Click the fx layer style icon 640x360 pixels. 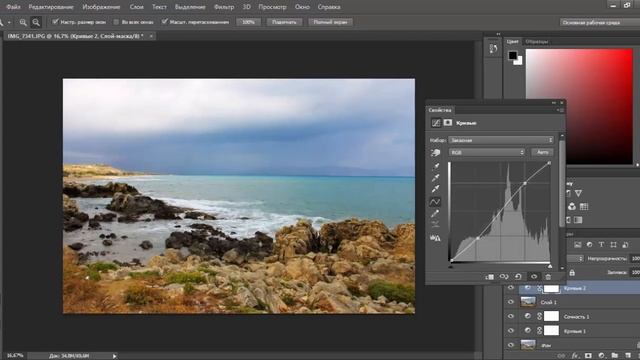(x=575, y=356)
